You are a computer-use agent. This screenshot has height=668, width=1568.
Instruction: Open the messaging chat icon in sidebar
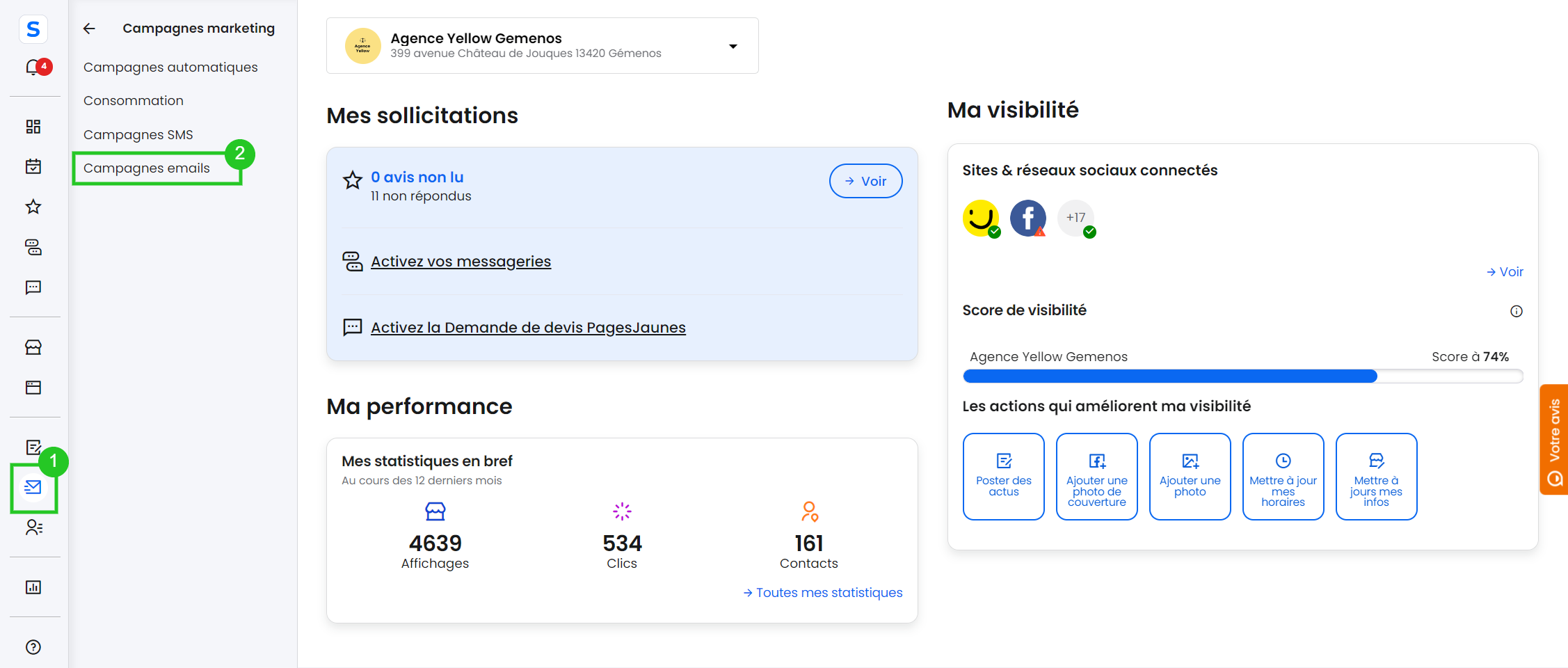click(x=33, y=247)
